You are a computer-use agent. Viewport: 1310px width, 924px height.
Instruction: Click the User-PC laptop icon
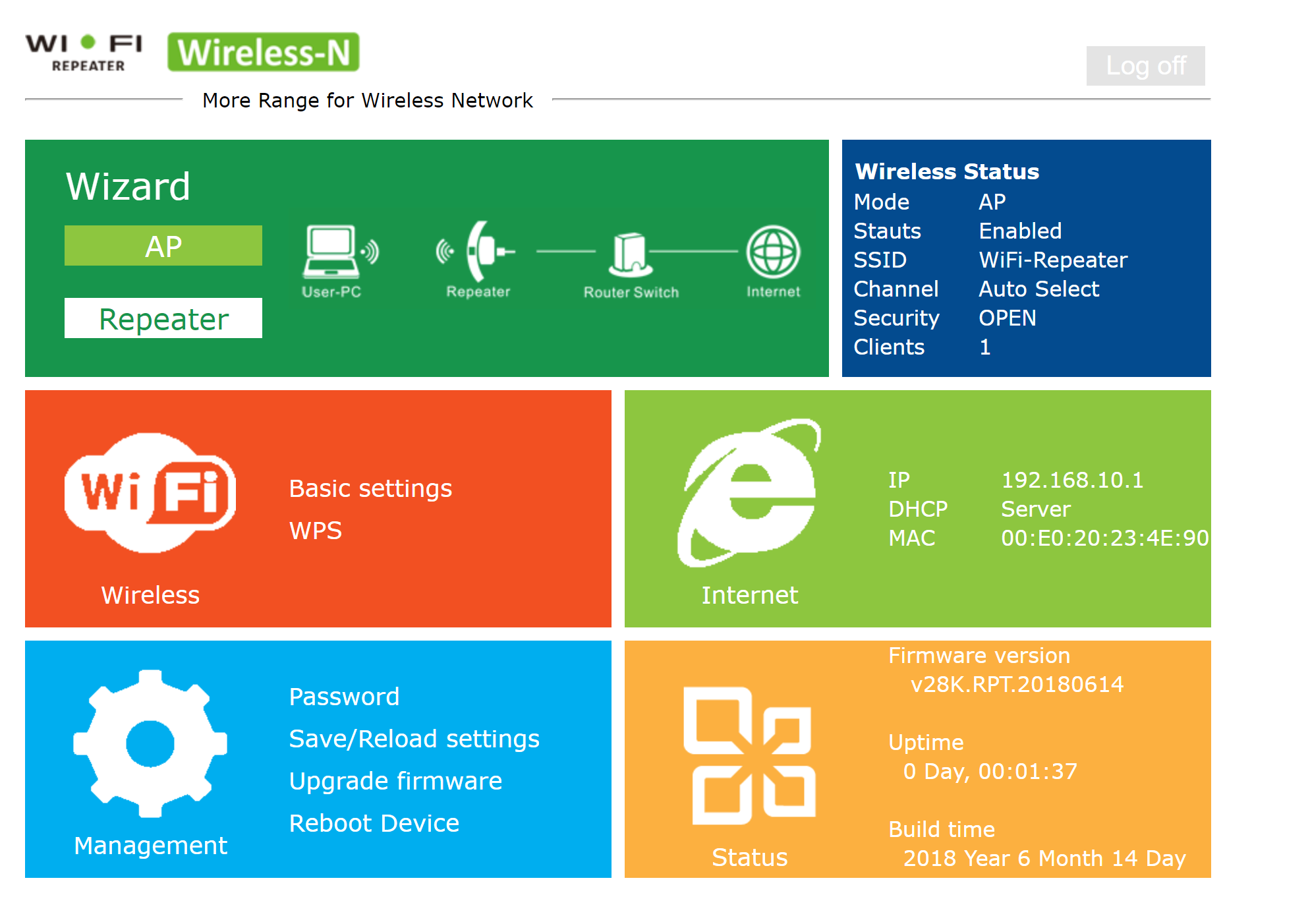[338, 252]
